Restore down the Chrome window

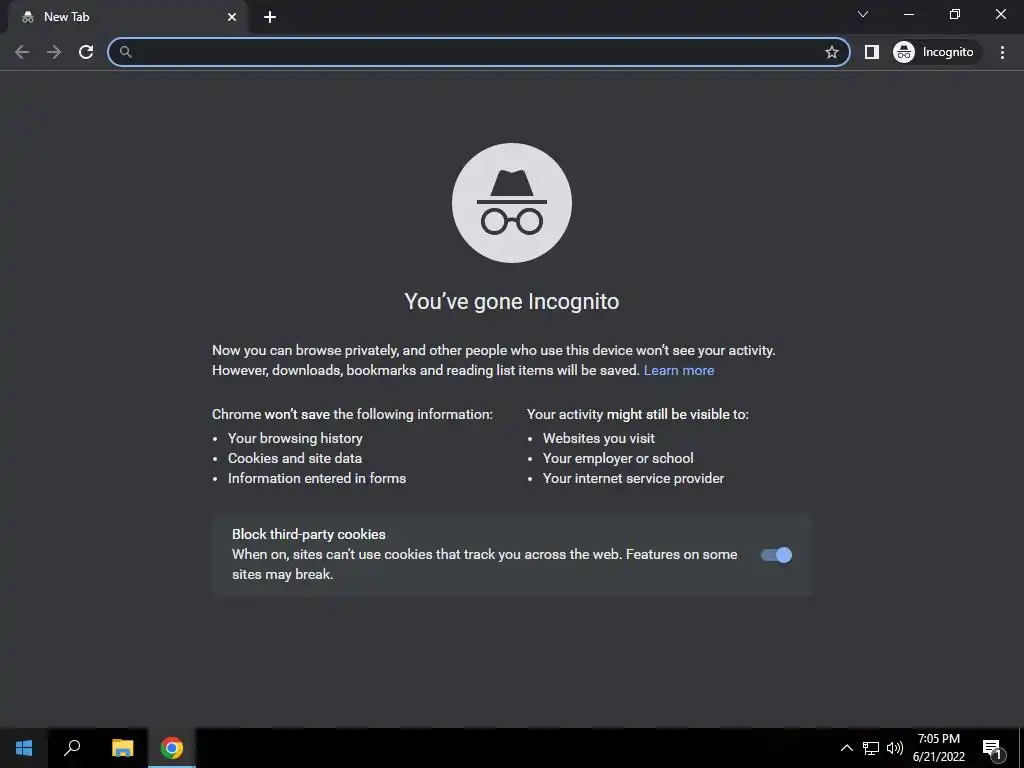[x=955, y=14]
